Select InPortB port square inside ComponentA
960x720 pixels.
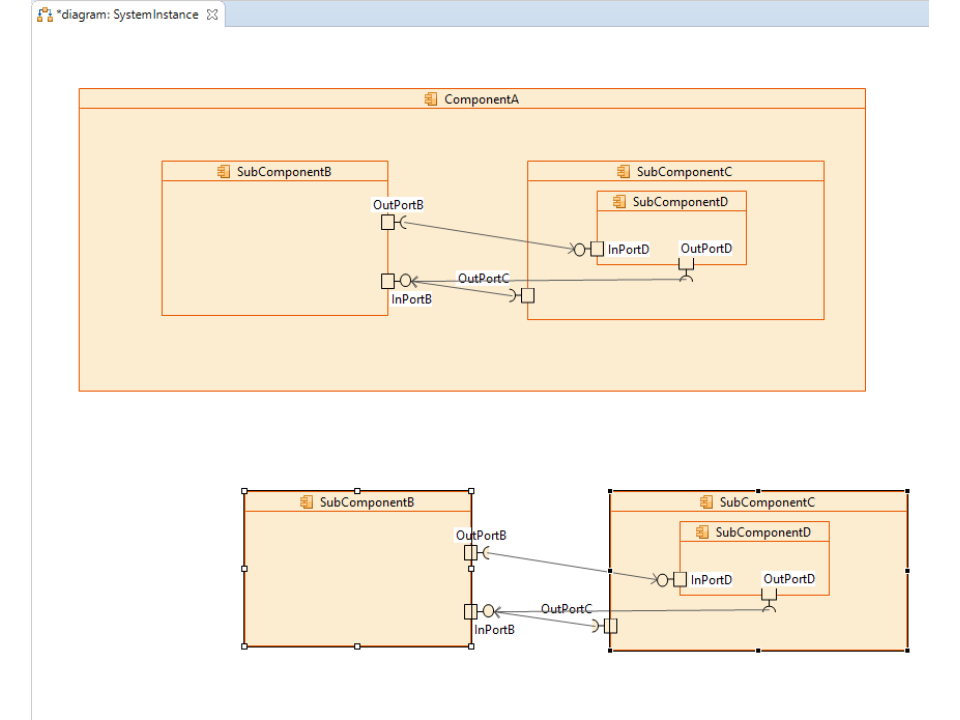pyautogui.click(x=388, y=281)
